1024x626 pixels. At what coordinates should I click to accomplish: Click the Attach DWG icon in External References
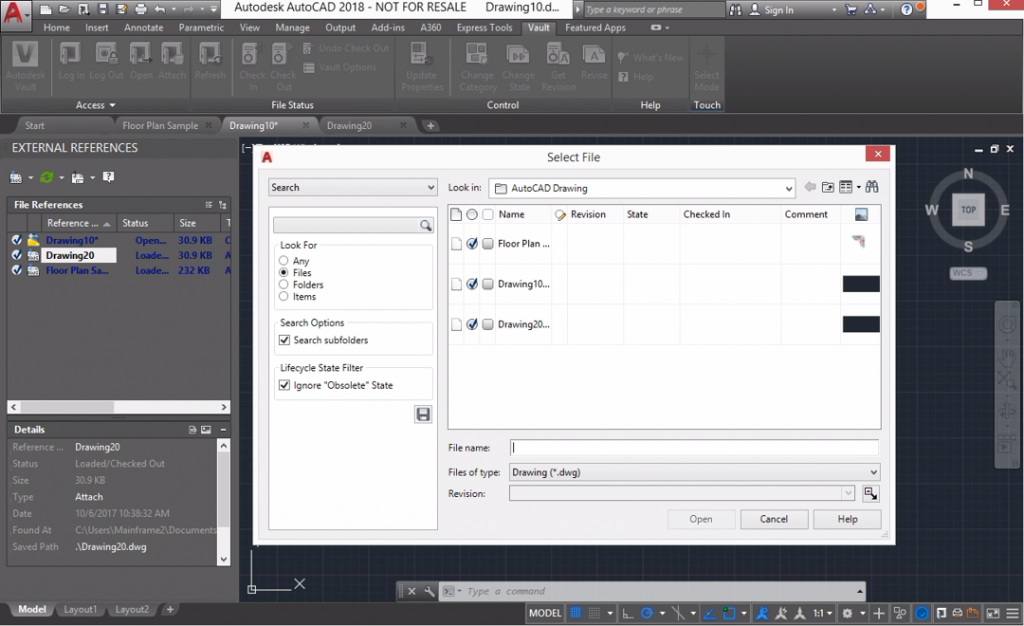[x=16, y=177]
